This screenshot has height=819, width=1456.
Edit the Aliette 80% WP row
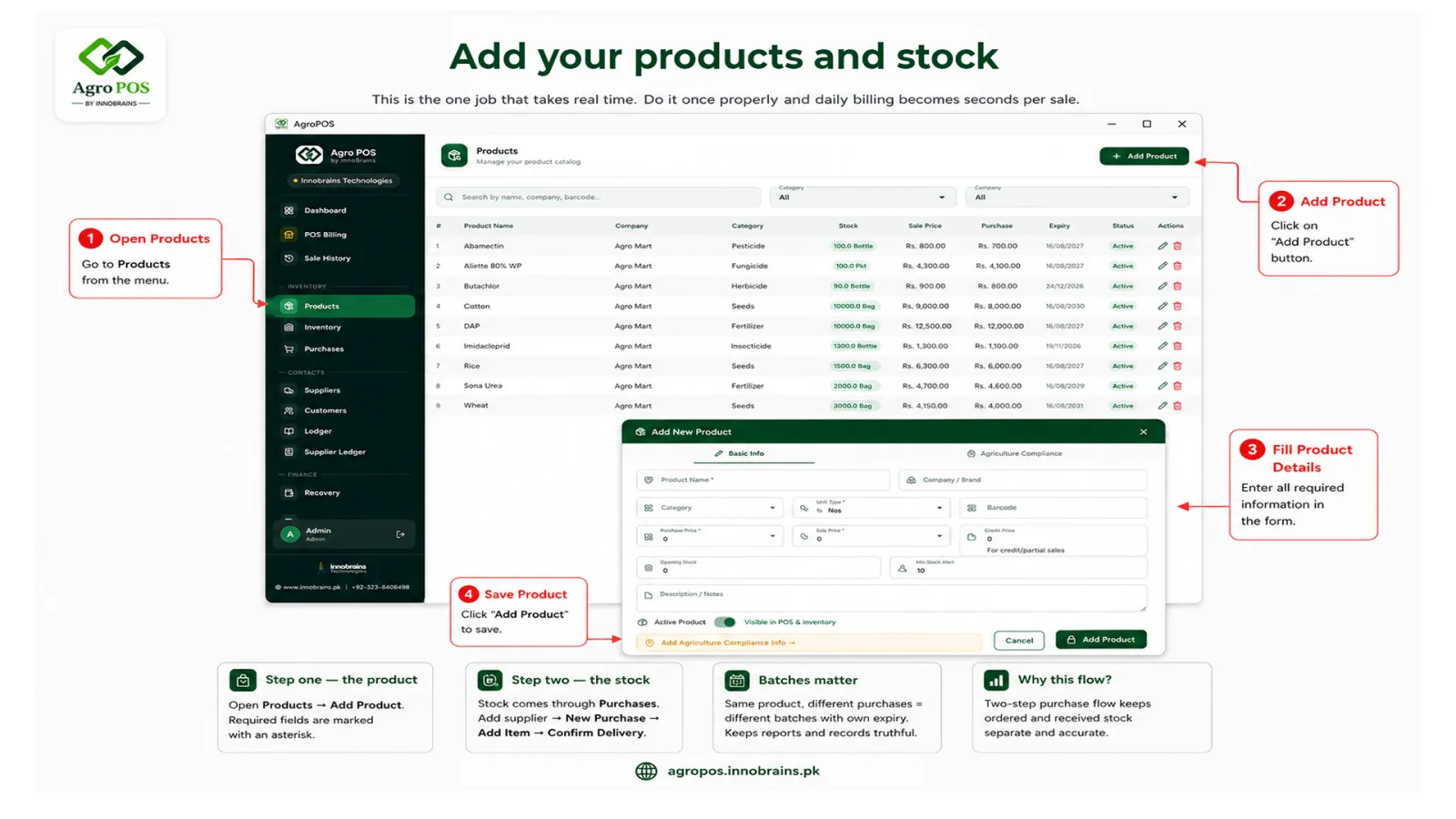(1162, 267)
